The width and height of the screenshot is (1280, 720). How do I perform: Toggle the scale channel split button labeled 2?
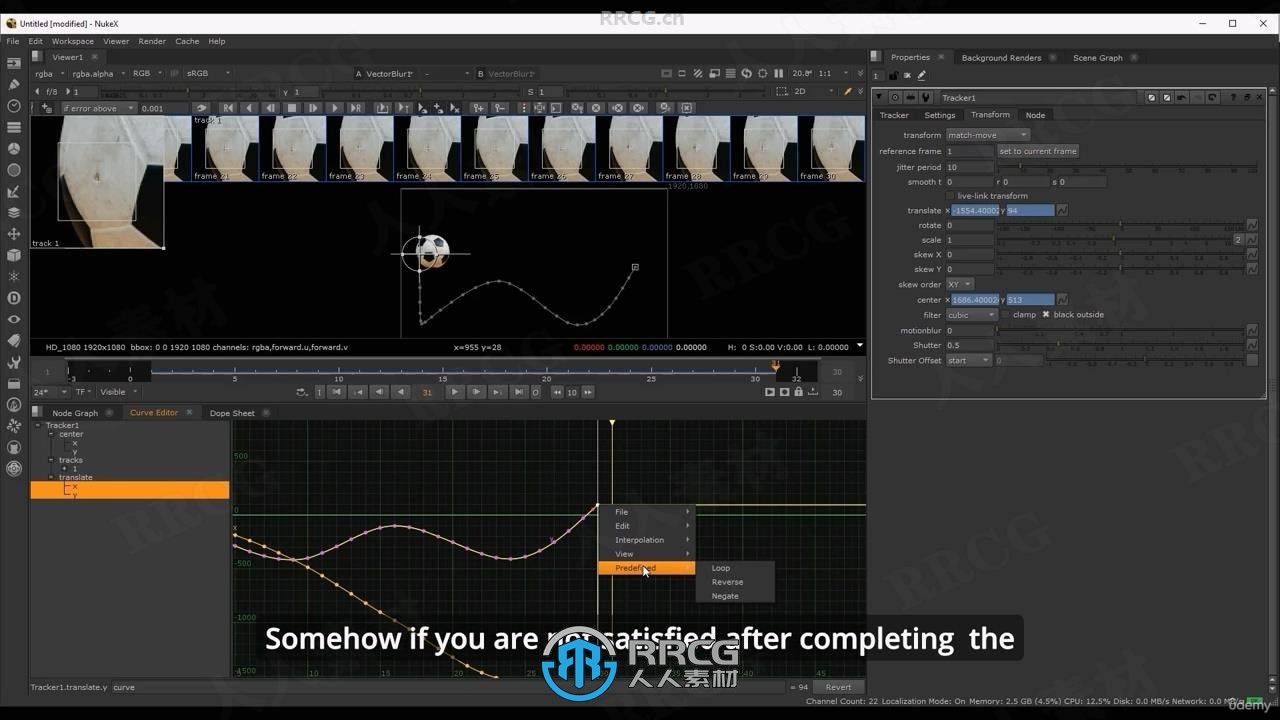(x=1238, y=240)
